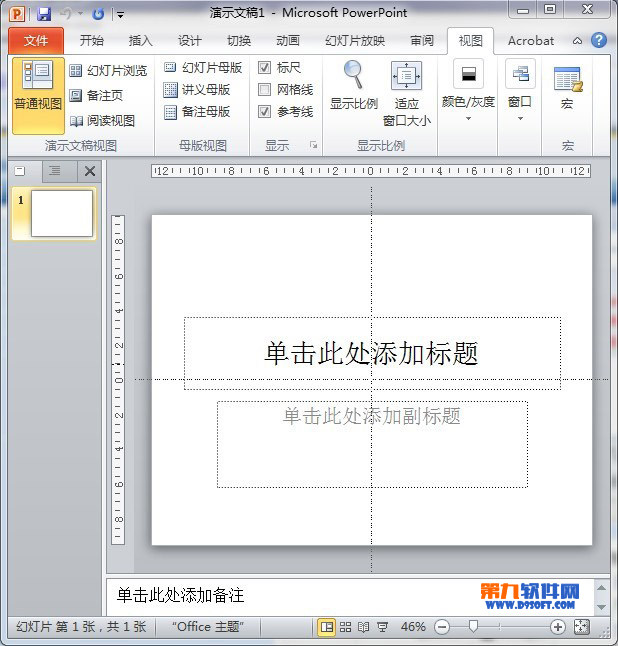Image resolution: width=618 pixels, height=646 pixels.
Task: Switch to Reading View (阅读视图)
Action: [x=102, y=121]
